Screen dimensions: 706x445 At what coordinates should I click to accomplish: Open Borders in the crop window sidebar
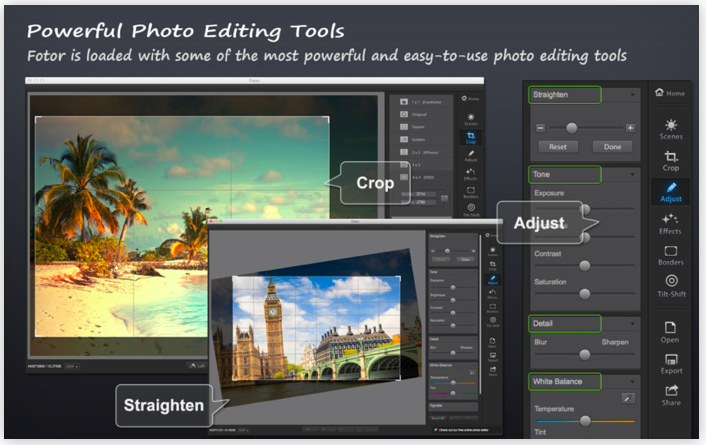[471, 193]
